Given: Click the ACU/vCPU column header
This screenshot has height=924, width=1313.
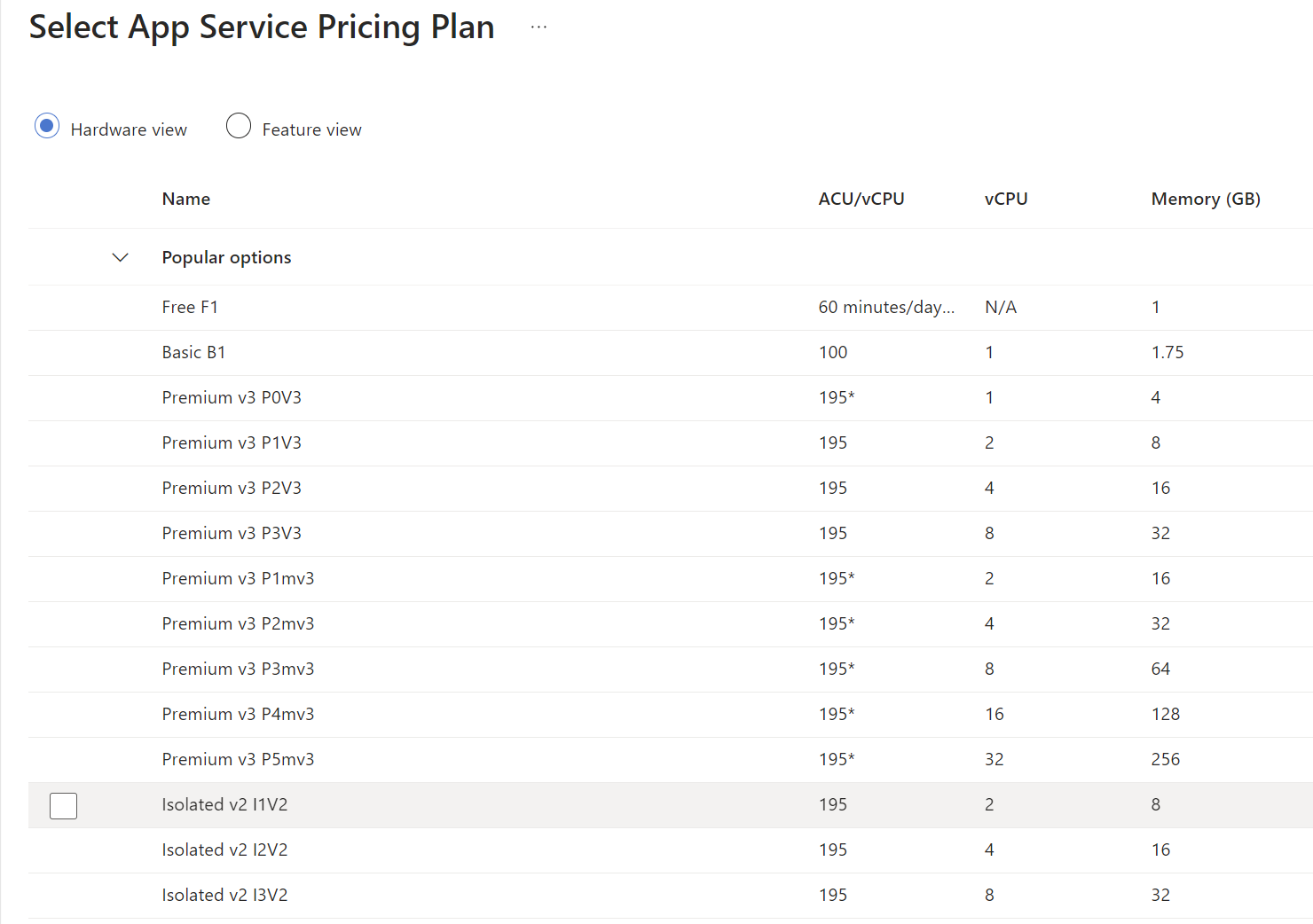Looking at the screenshot, I should pos(861,199).
